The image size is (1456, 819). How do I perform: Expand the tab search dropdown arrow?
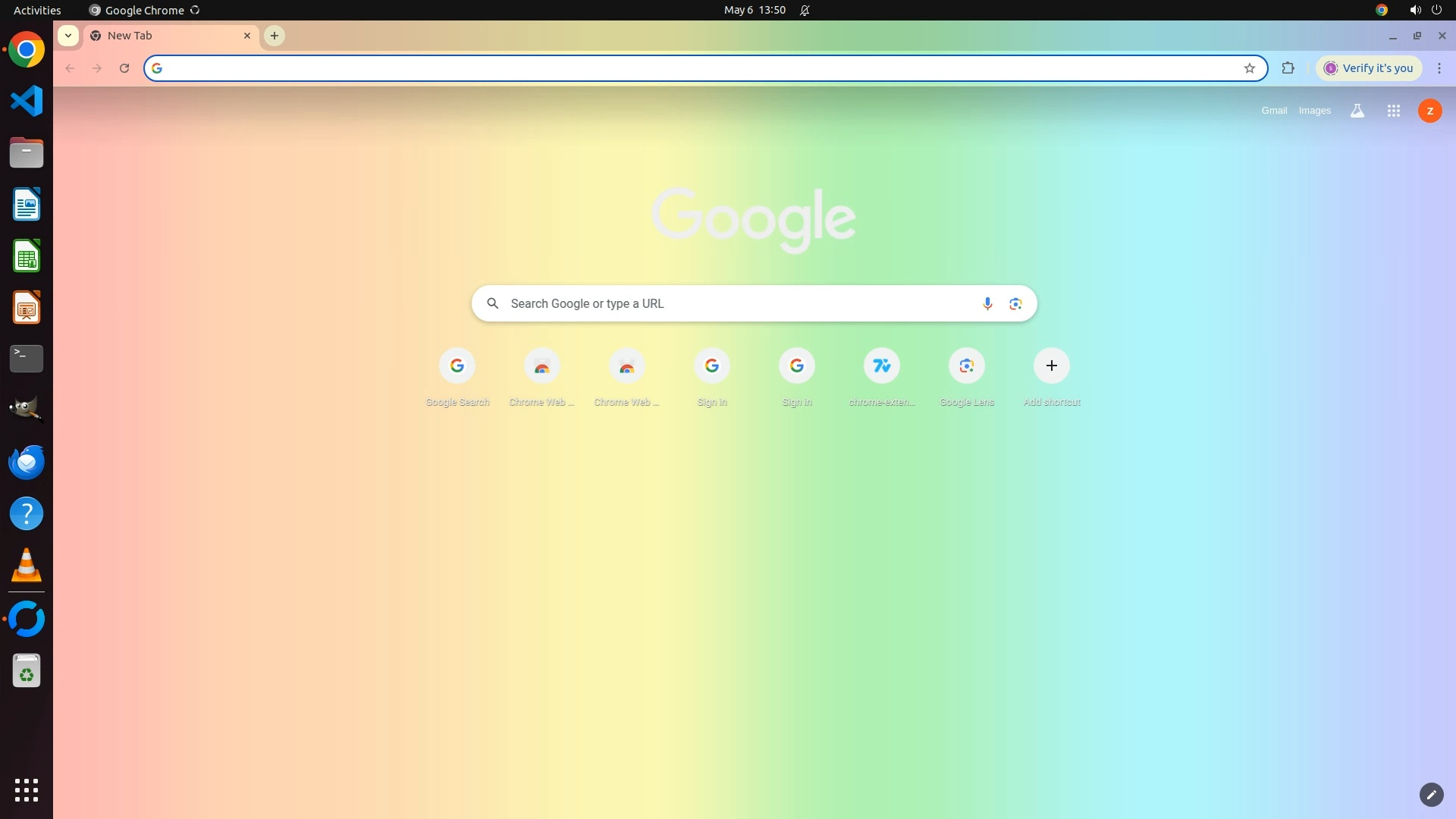(68, 36)
